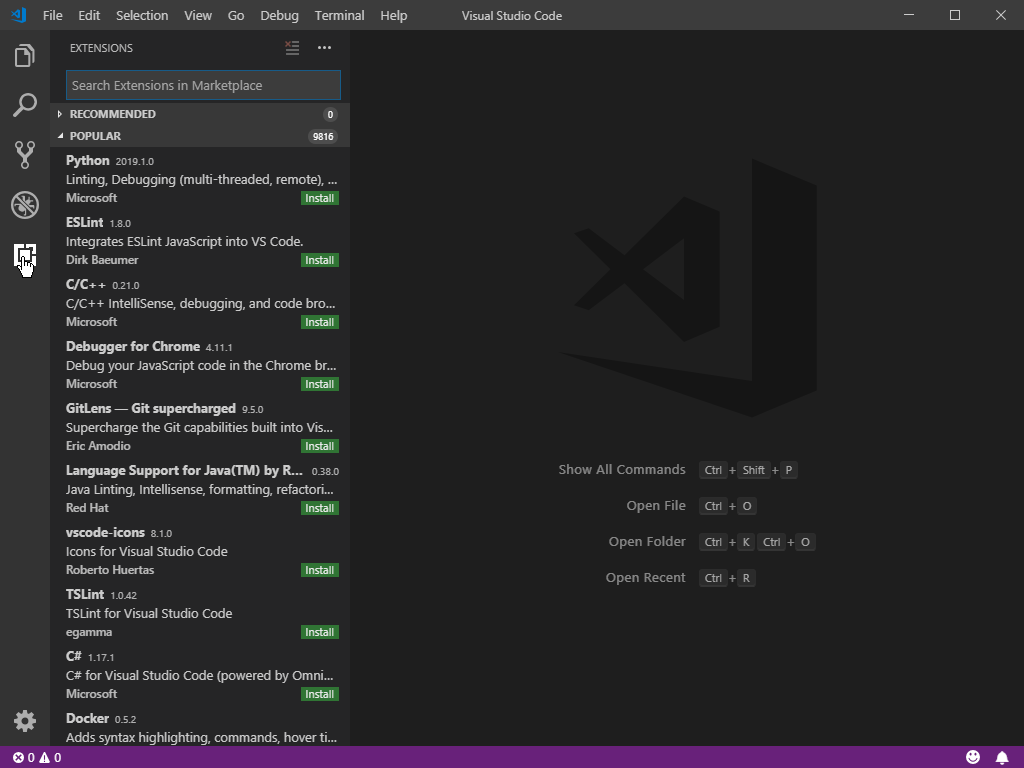Viewport: 1024px width, 768px height.
Task: Open the Extensions More Actions ellipsis
Action: click(325, 48)
